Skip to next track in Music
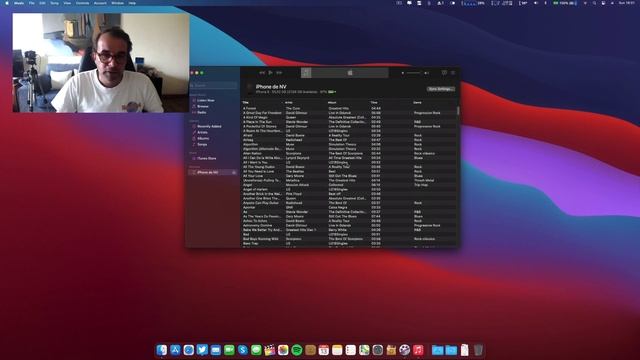The height and width of the screenshot is (360, 640). (x=279, y=73)
